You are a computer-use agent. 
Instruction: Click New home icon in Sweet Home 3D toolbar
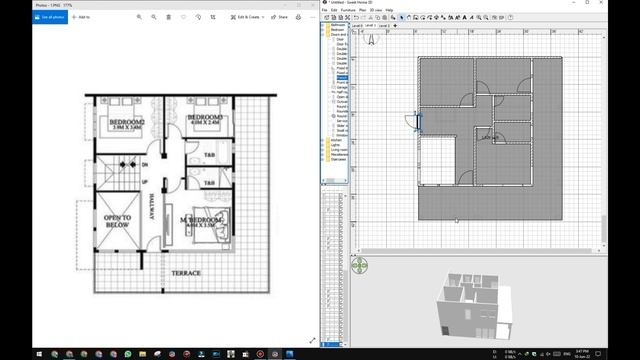point(326,18)
